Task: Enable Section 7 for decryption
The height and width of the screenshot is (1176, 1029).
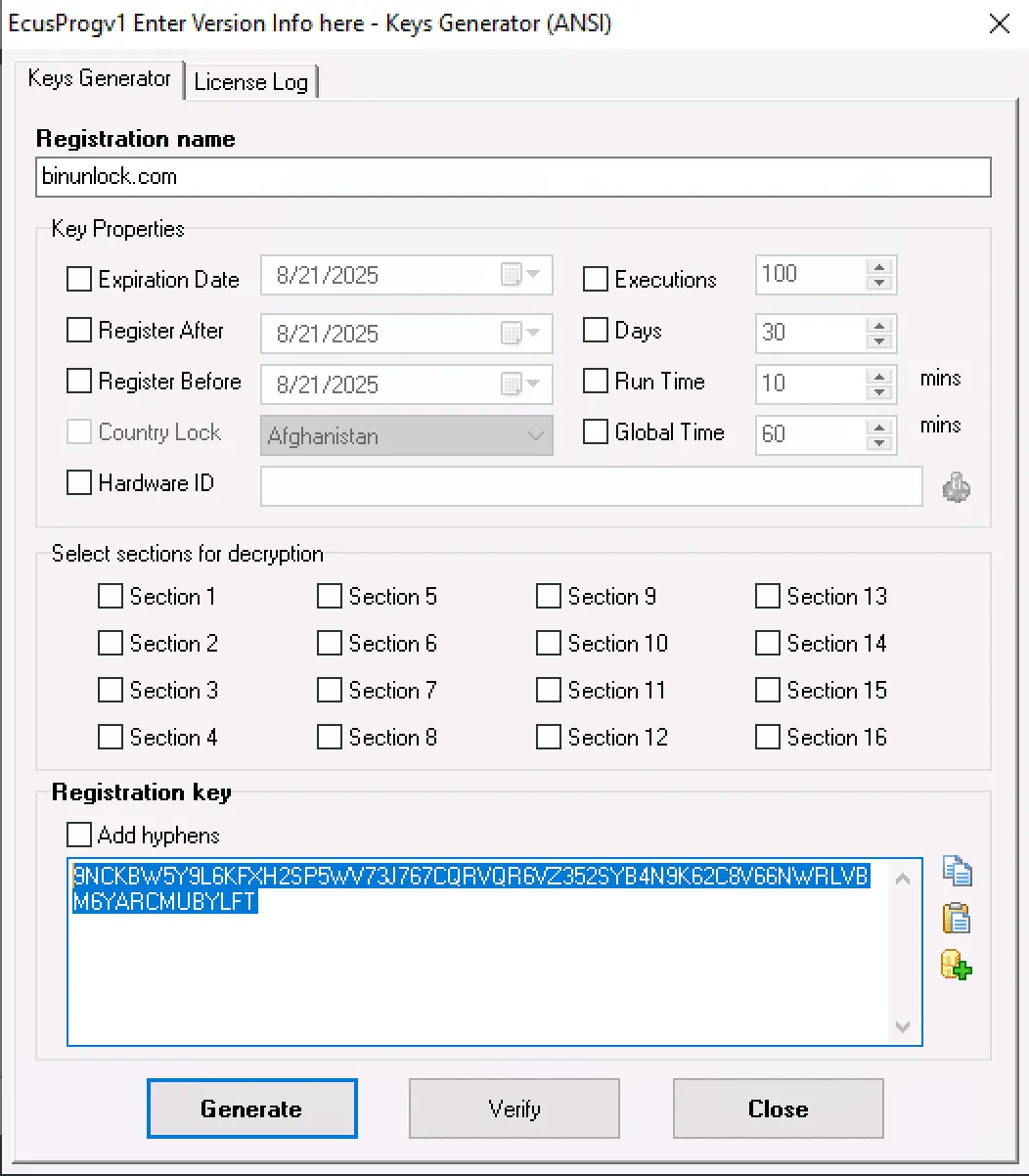Action: 330,690
